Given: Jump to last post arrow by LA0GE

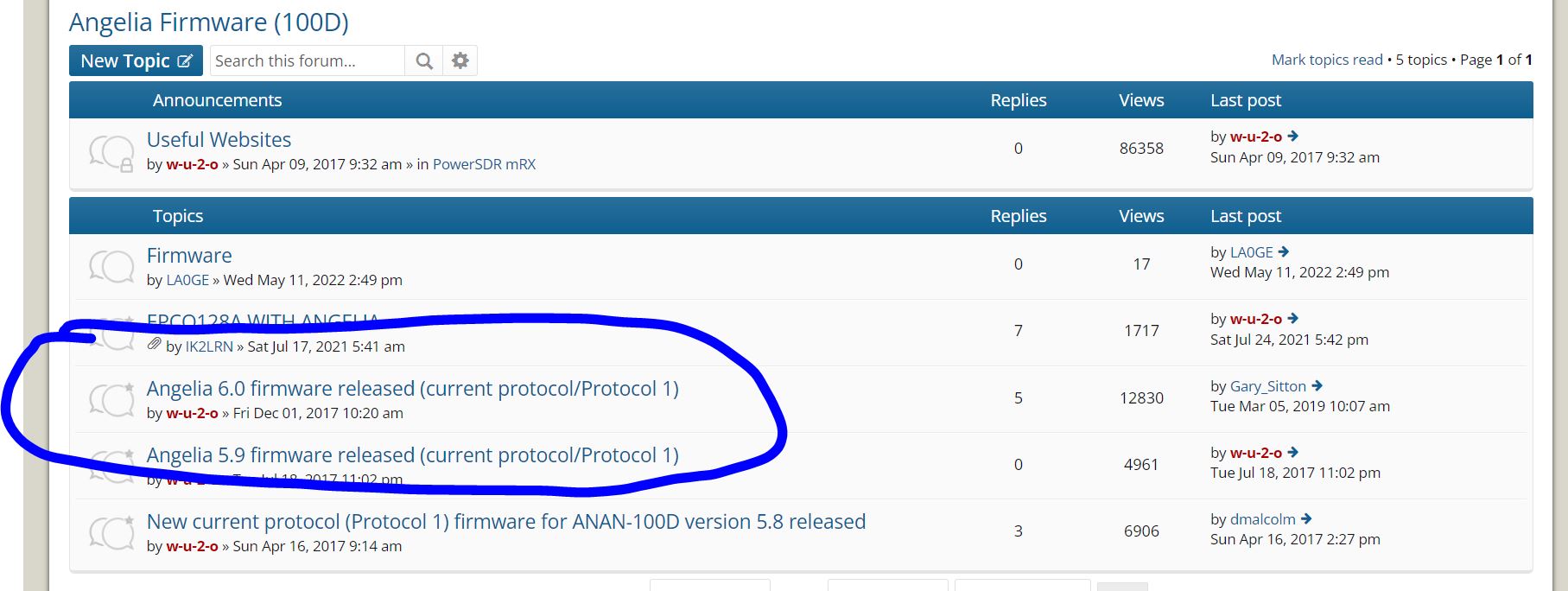Looking at the screenshot, I should coord(1284,252).
